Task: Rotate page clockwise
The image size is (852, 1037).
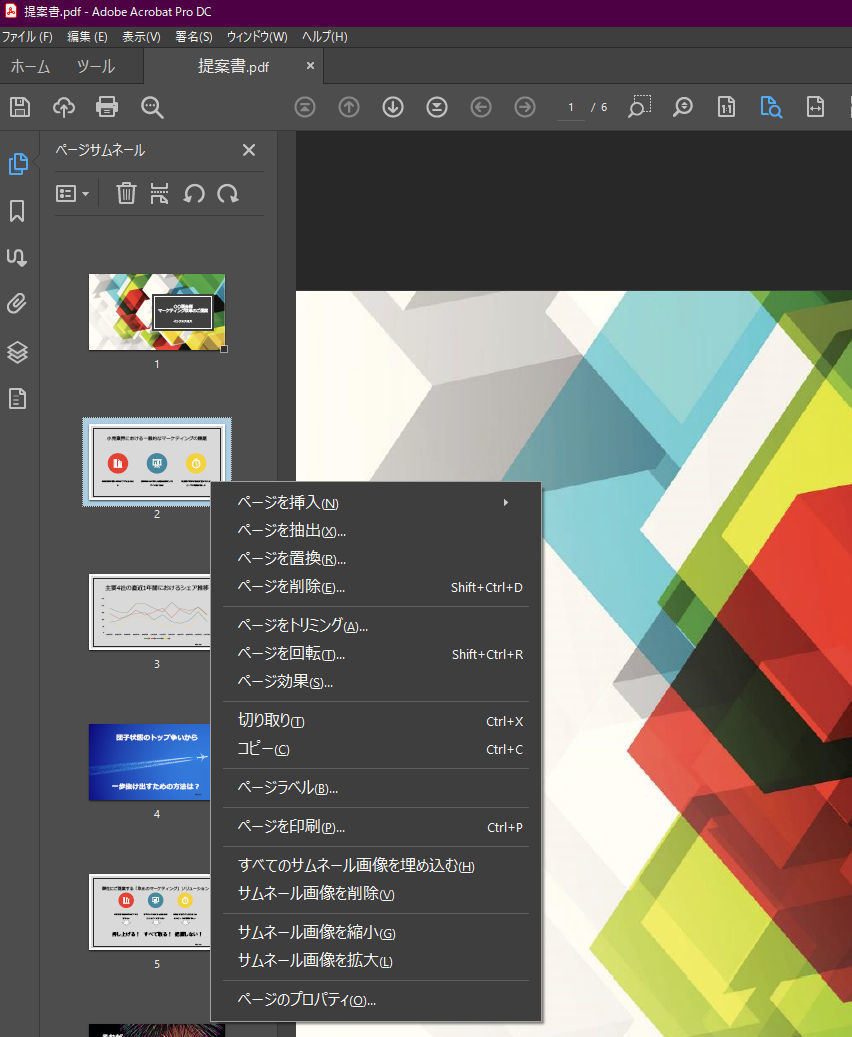Action: pos(228,194)
